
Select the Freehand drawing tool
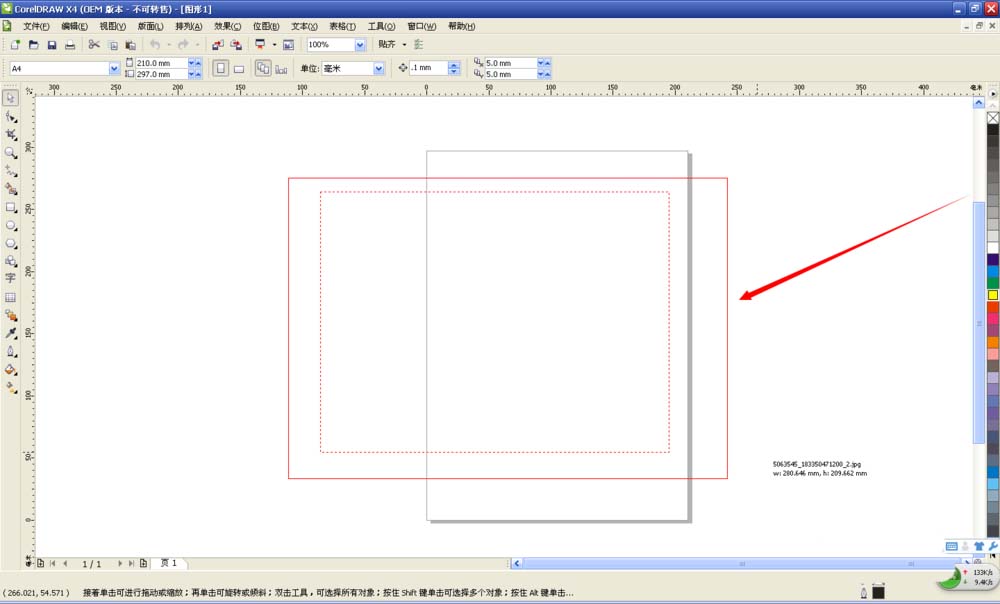pyautogui.click(x=11, y=171)
